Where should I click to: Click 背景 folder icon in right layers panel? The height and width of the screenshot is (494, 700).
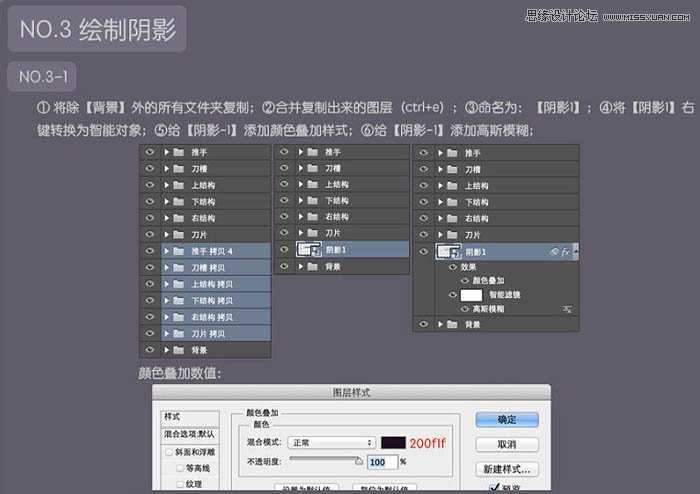[452, 324]
